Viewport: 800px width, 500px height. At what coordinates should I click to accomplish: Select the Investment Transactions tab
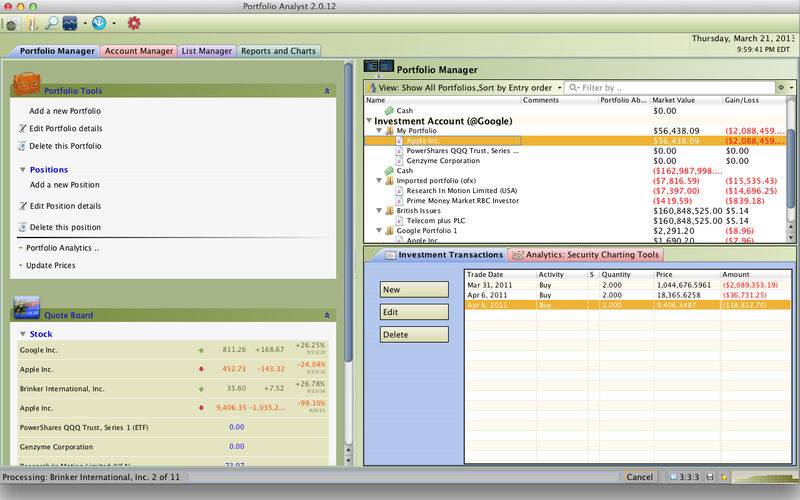[443, 255]
